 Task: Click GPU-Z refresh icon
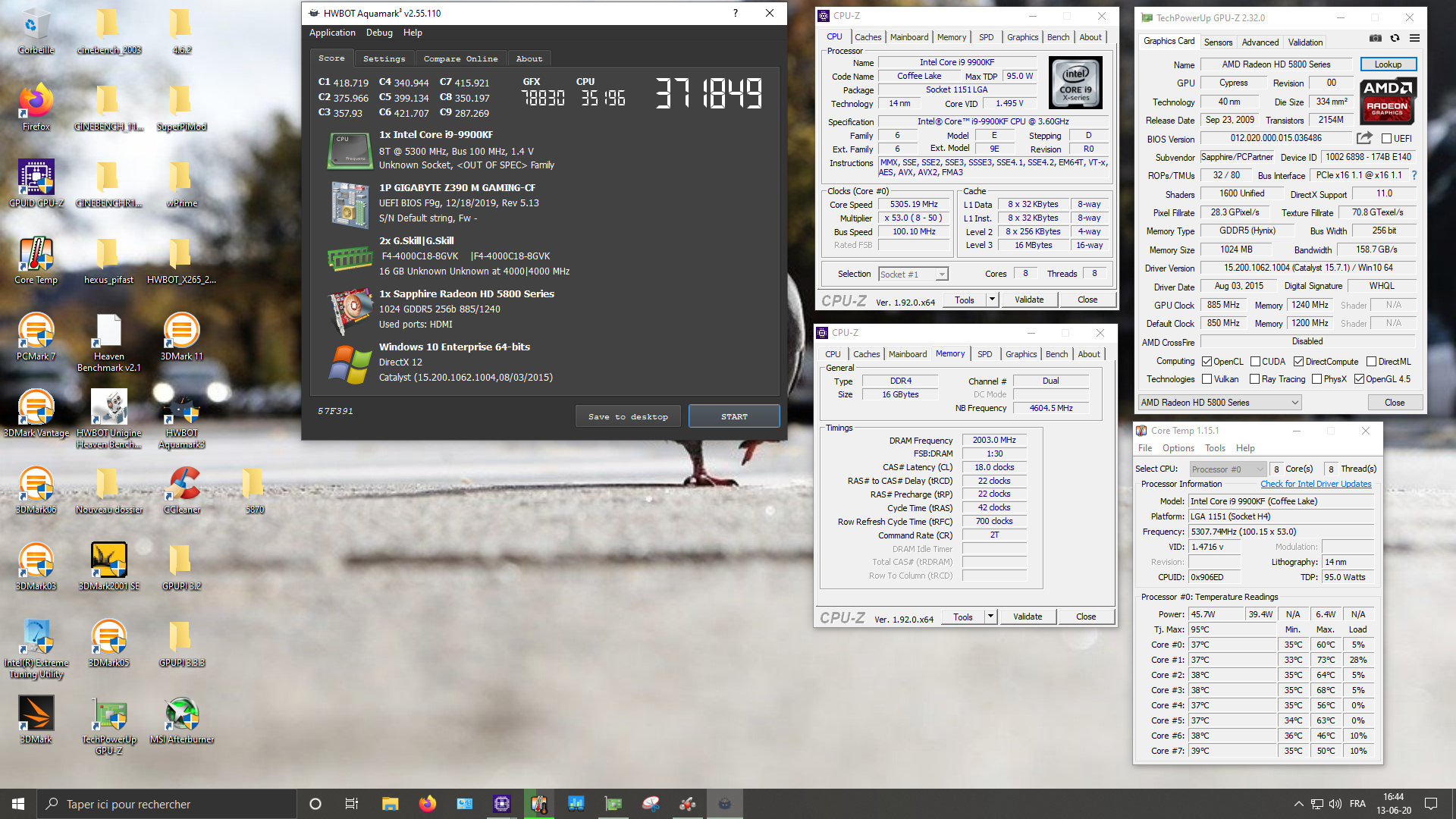coord(1395,39)
